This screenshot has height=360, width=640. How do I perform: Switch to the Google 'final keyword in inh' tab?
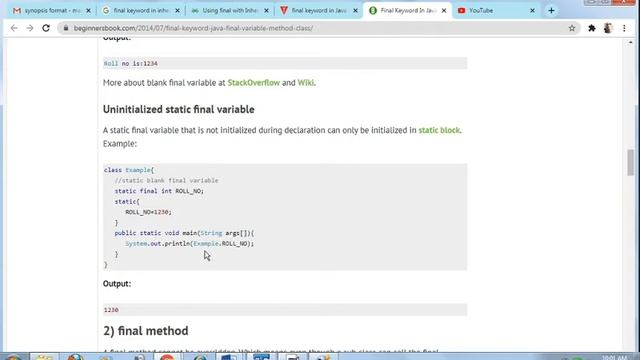coord(140,11)
